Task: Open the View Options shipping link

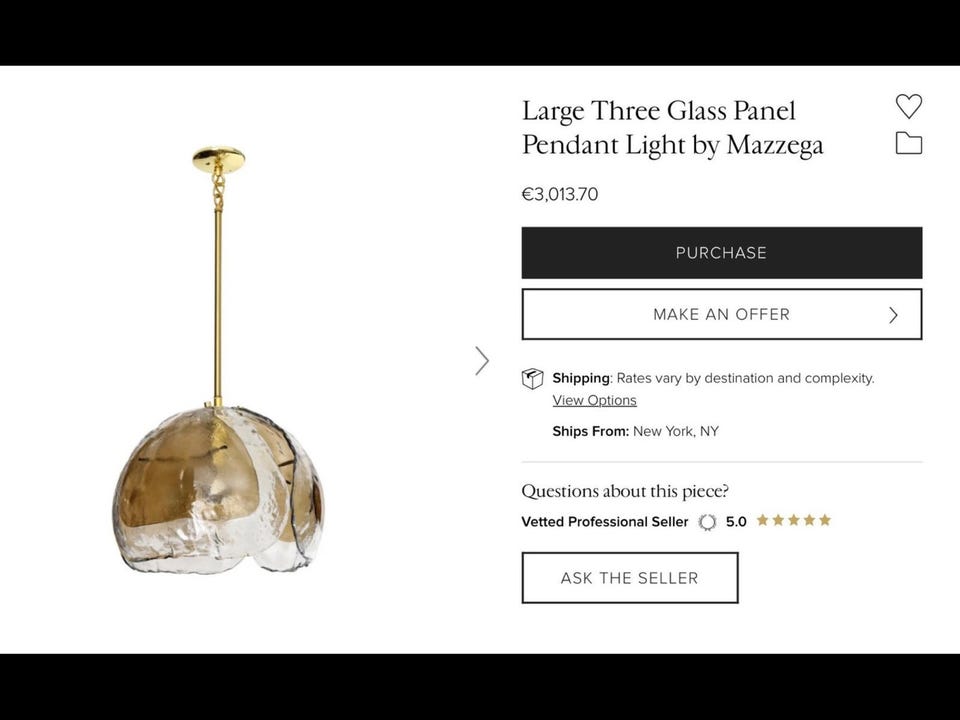Action: point(594,401)
